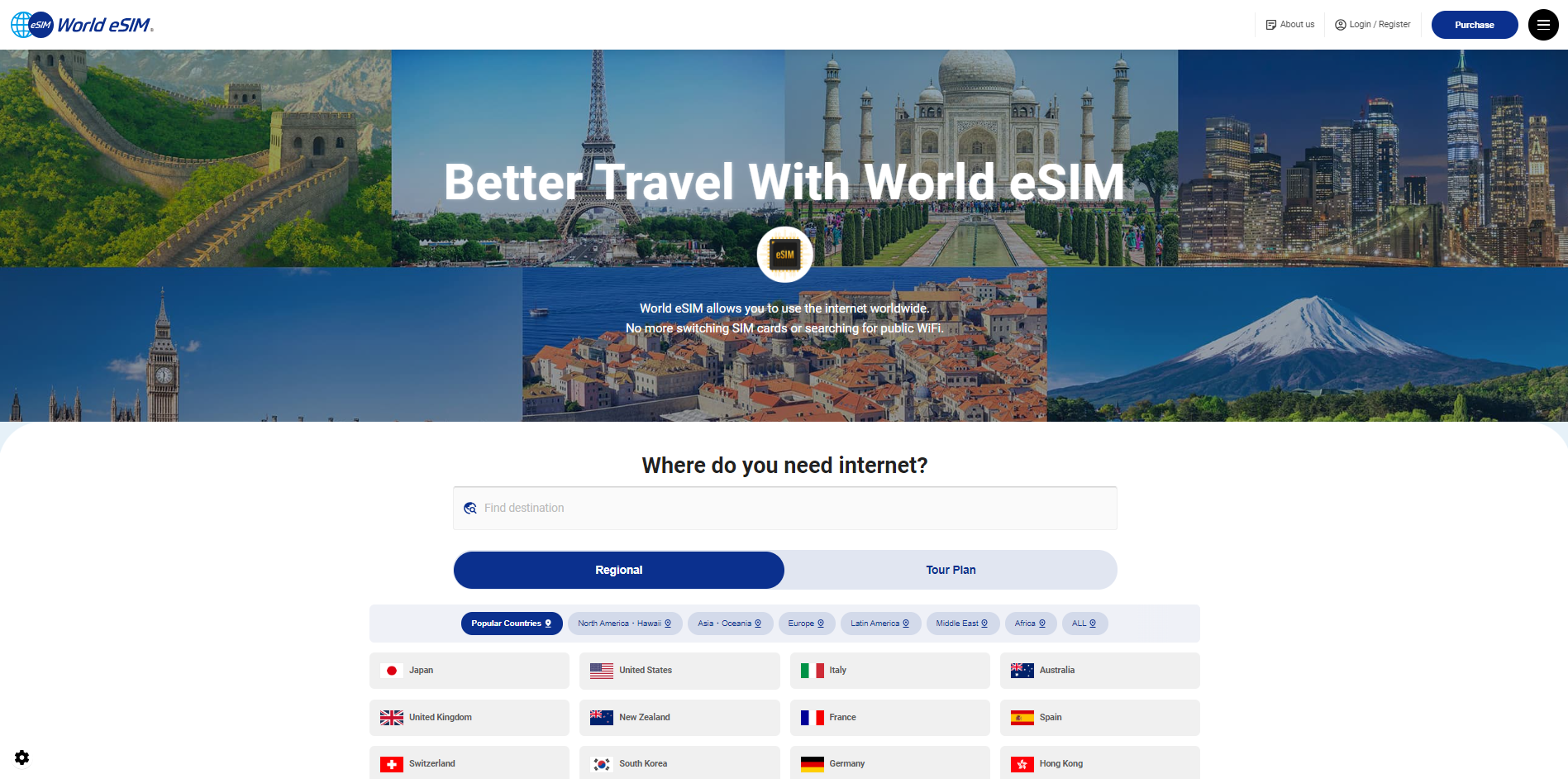This screenshot has height=779, width=1568.
Task: Click the eSIM chip badge icon
Action: pos(785,255)
